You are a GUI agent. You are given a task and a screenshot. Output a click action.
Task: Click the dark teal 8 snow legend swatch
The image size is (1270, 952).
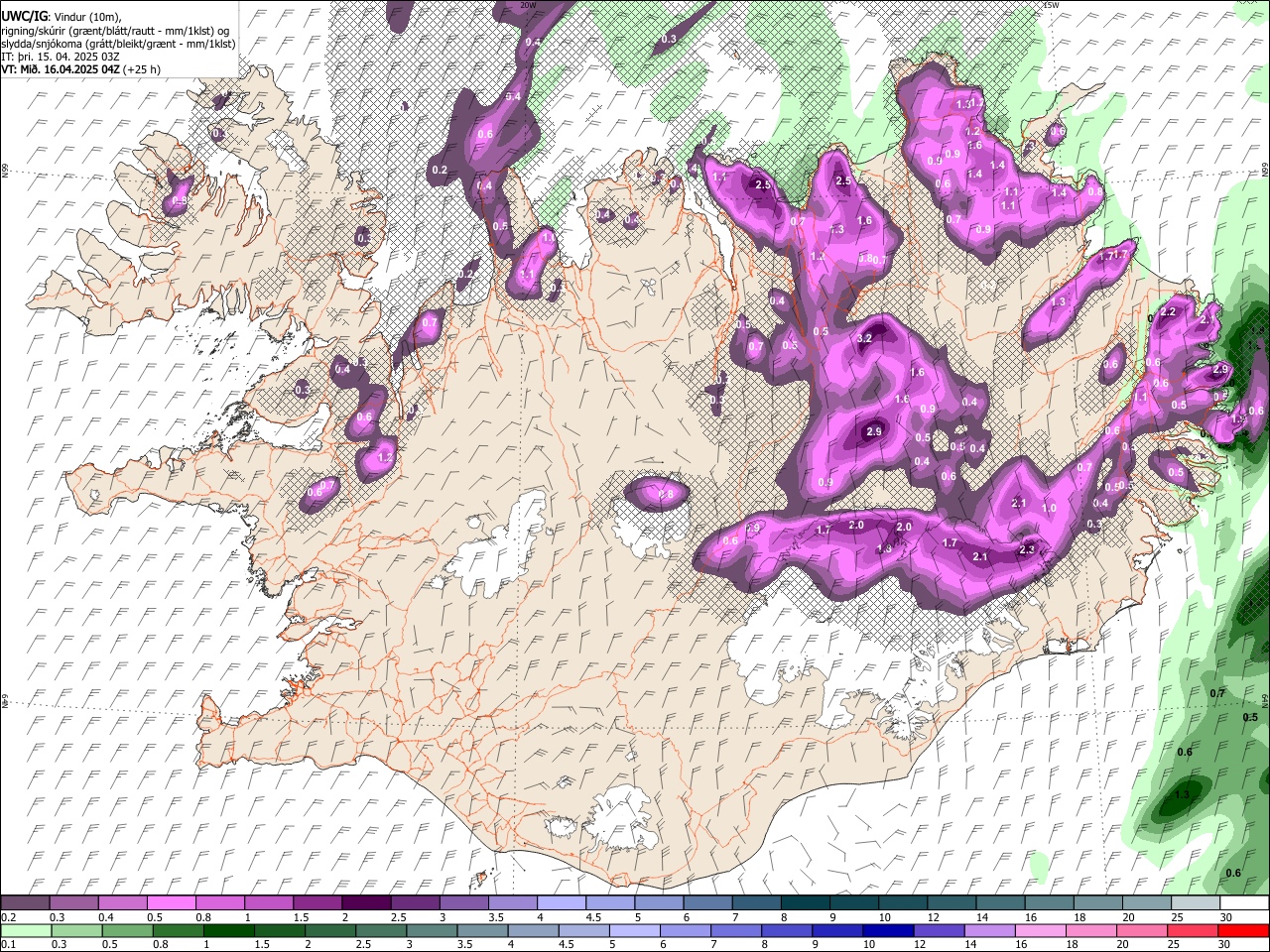point(804,903)
